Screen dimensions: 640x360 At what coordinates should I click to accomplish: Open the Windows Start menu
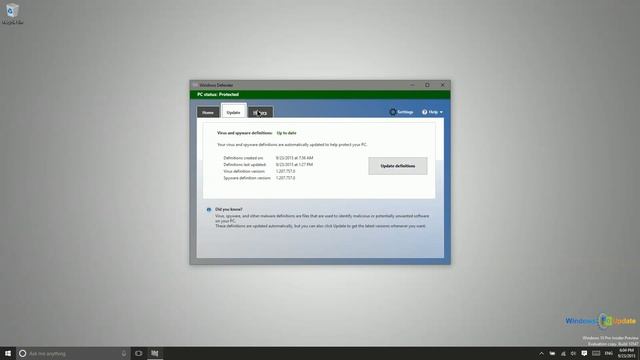coord(8,353)
